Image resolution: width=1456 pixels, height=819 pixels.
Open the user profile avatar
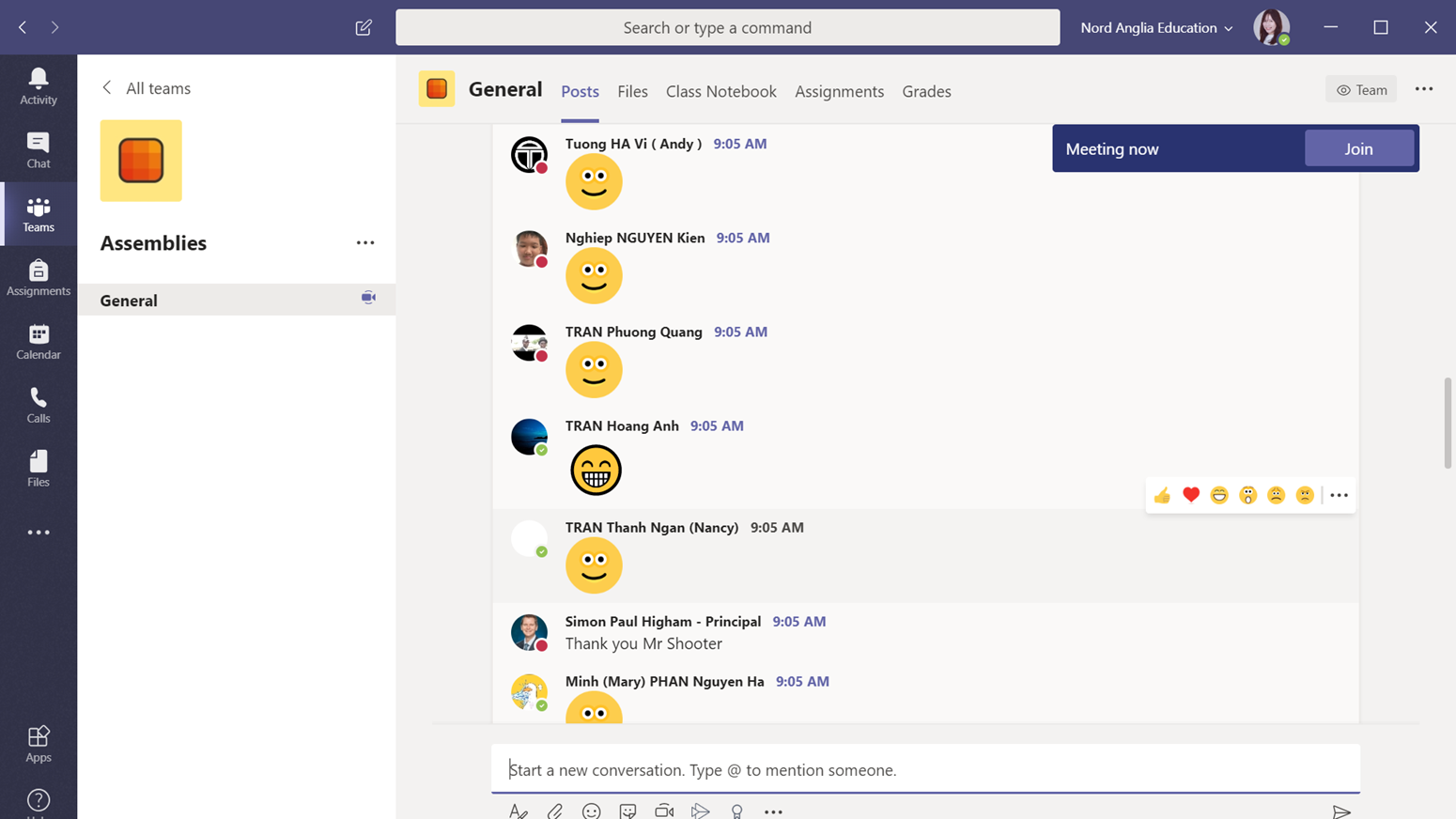coord(1271,27)
